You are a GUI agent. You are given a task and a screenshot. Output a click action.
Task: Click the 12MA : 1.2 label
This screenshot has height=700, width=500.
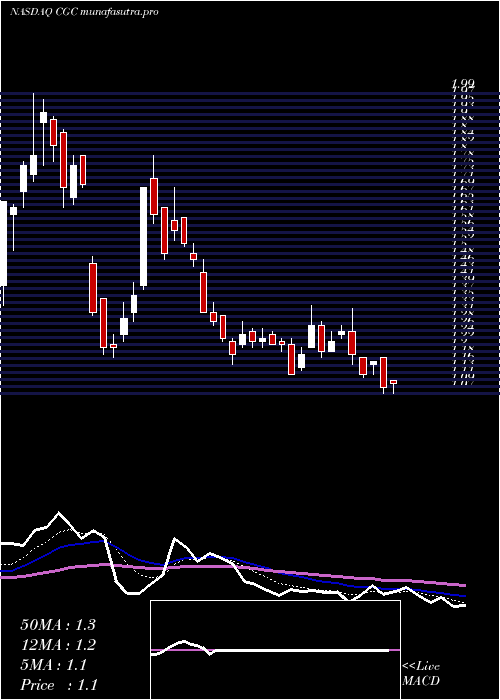(x=58, y=645)
